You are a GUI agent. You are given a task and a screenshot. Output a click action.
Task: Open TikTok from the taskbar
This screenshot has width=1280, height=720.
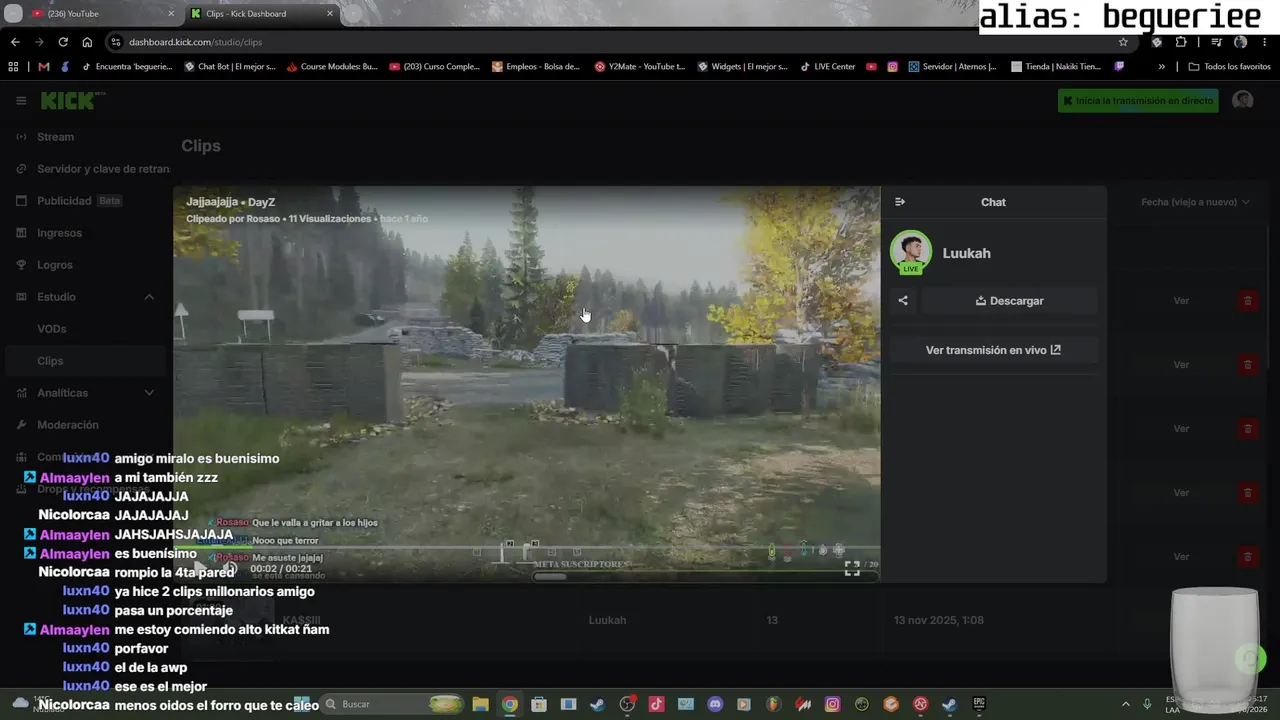[656, 704]
